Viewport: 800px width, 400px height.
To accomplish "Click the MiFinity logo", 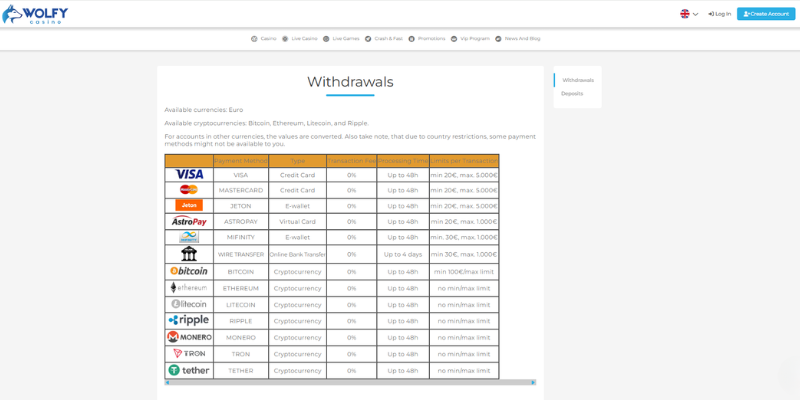I will pyautogui.click(x=189, y=237).
